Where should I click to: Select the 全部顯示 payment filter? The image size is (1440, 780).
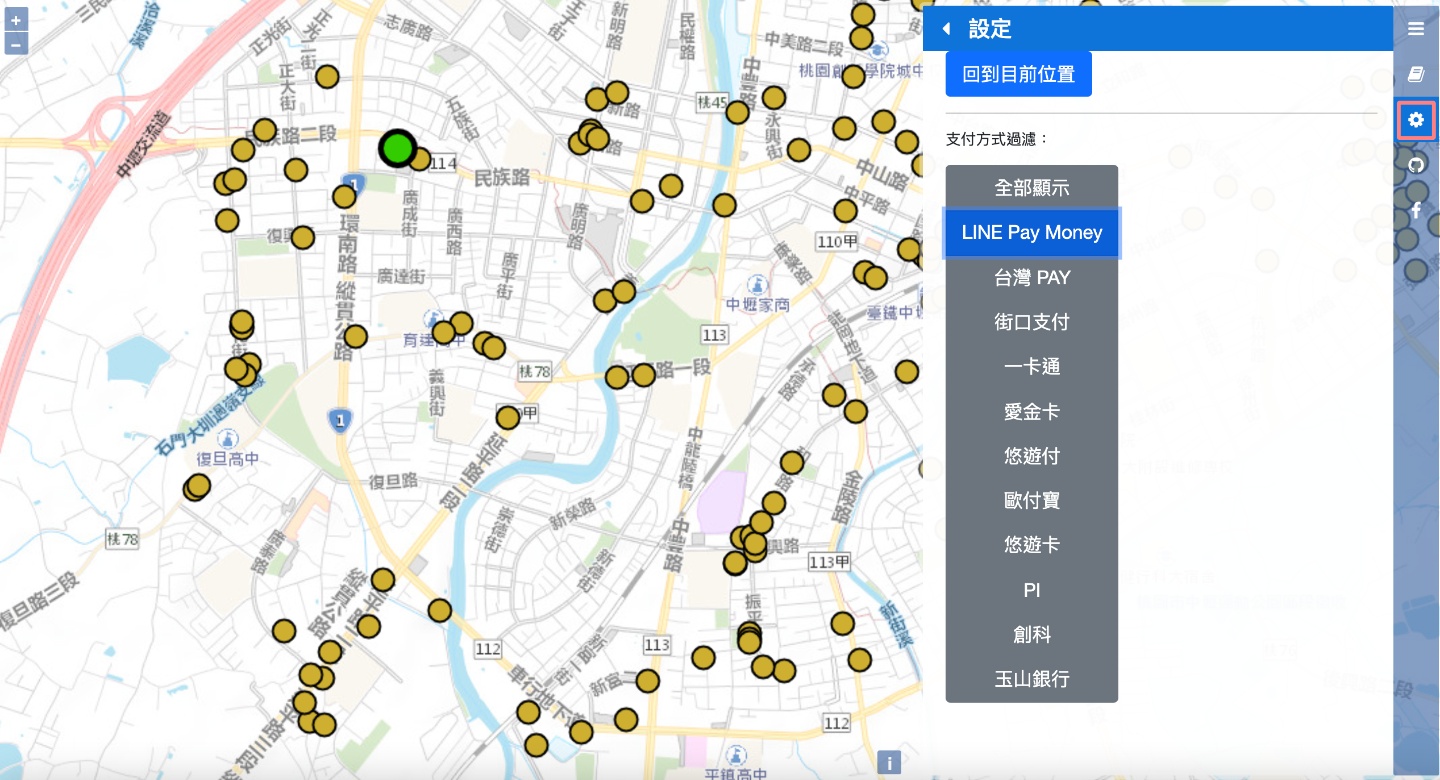tap(1031, 188)
